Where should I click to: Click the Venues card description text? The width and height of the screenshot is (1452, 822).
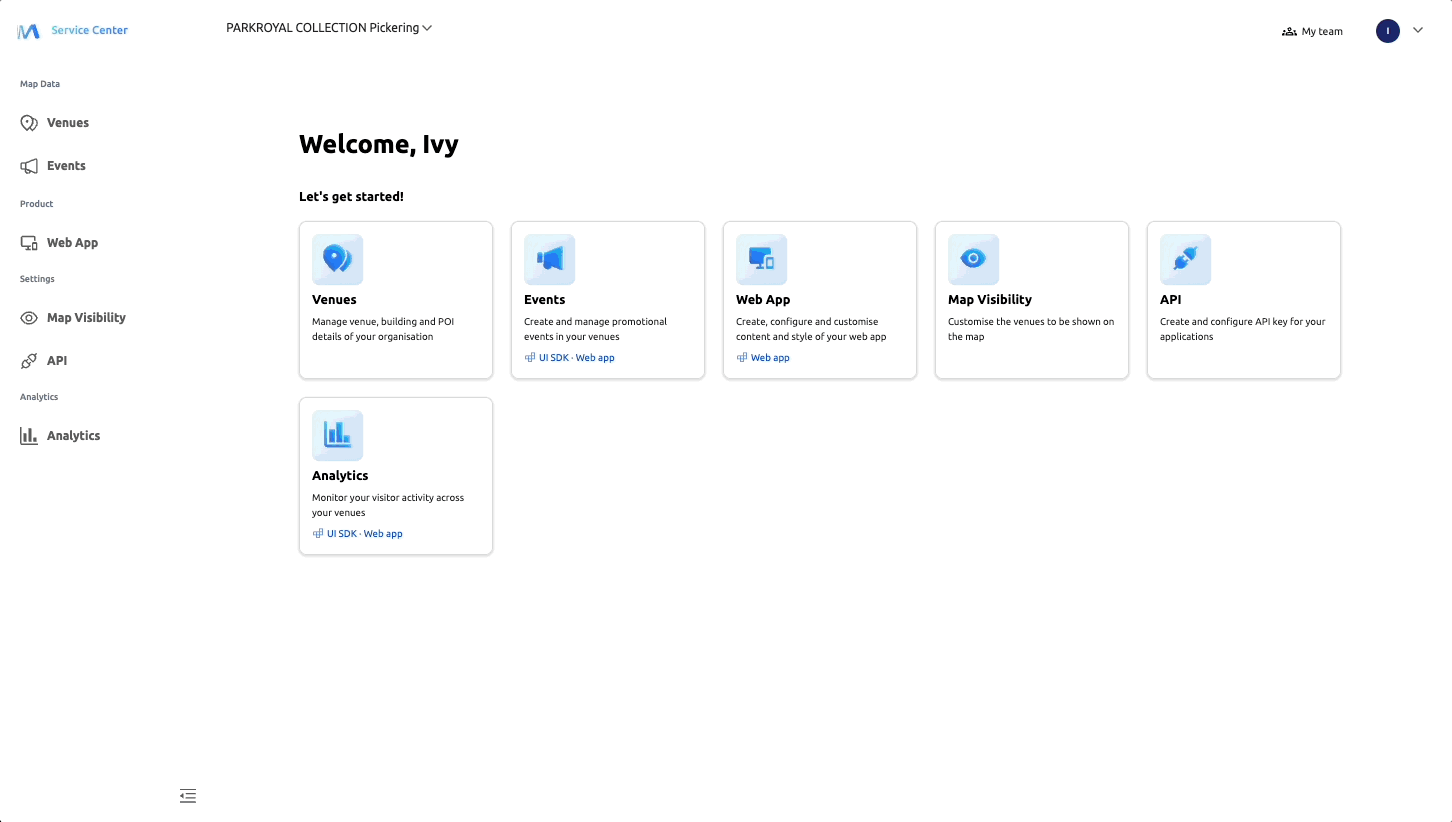[x=383, y=329]
